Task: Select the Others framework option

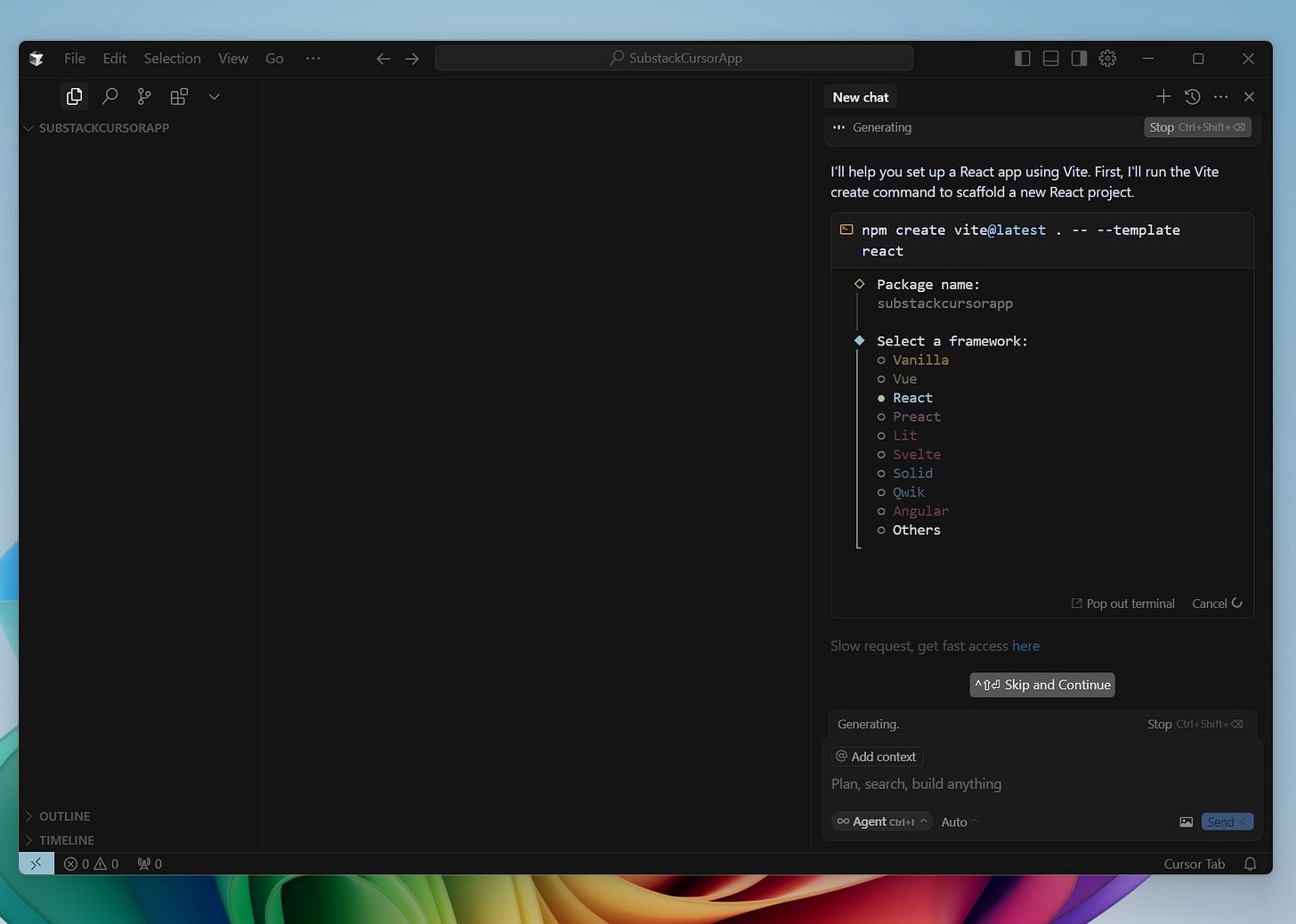Action: (916, 530)
